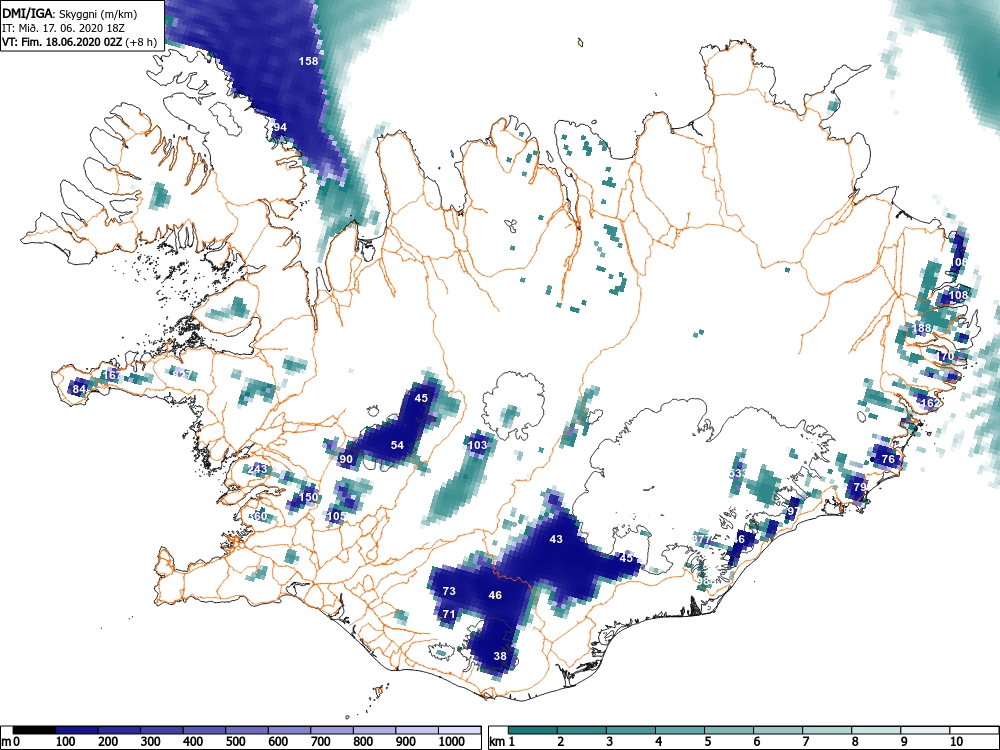This screenshot has height=750, width=1000.
Task: Select the IT initial time line
Action: (63, 28)
